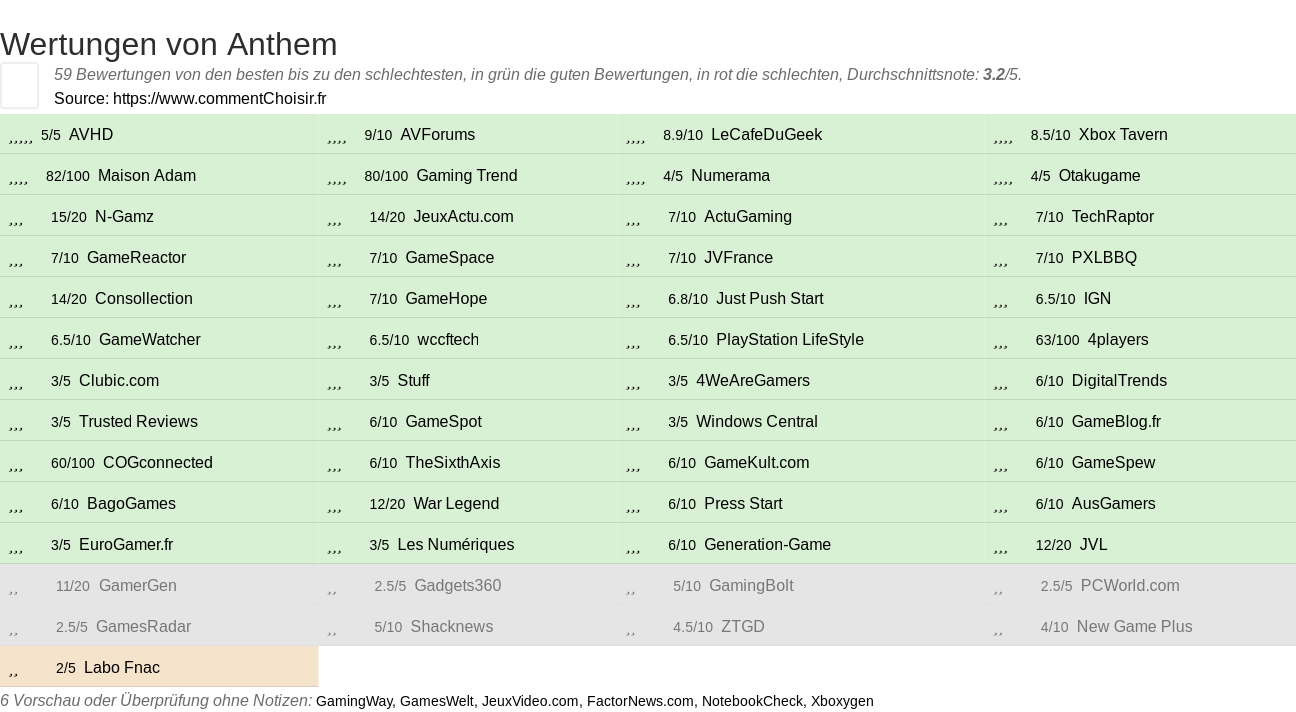Open GamingWay preview link
Image resolution: width=1296 pixels, height=712 pixels.
[x=354, y=702]
